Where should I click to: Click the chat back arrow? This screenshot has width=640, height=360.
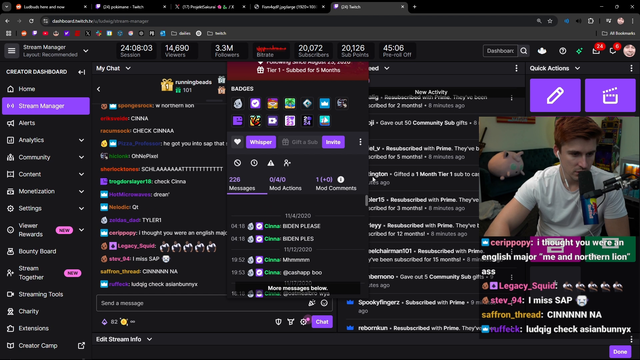point(98,89)
